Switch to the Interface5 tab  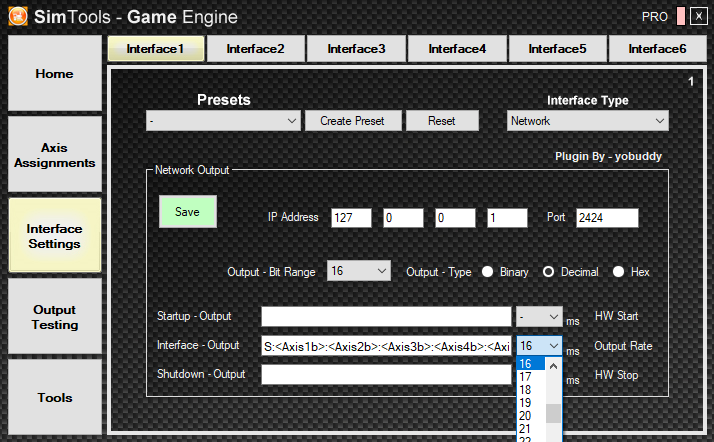557,48
